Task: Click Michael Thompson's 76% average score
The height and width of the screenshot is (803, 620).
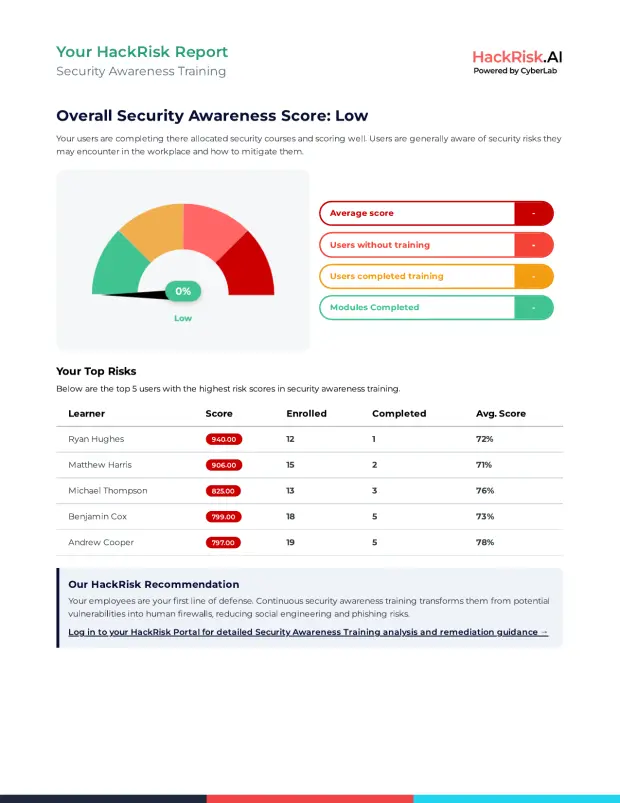Action: pyautogui.click(x=485, y=491)
